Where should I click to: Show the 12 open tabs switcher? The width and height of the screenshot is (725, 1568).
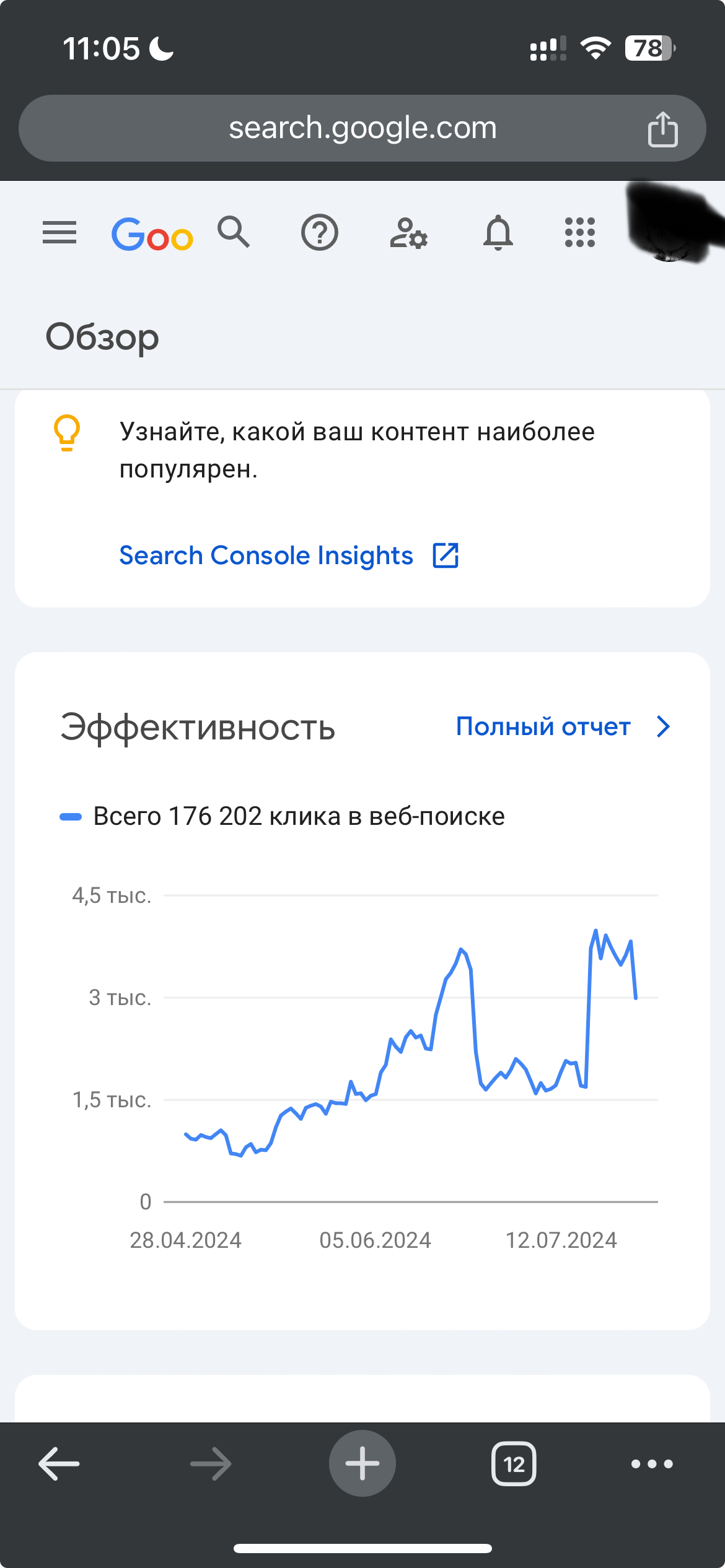pos(514,1464)
